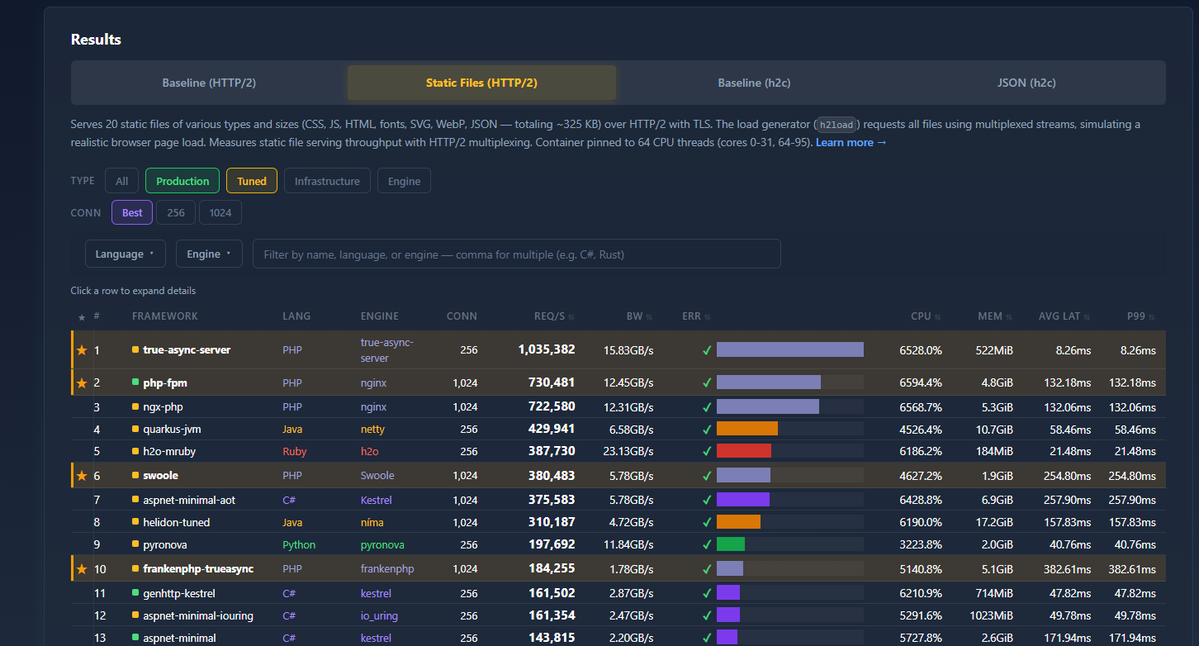Click the FRAMEWORK column header
1199x646 pixels.
[x=164, y=317]
